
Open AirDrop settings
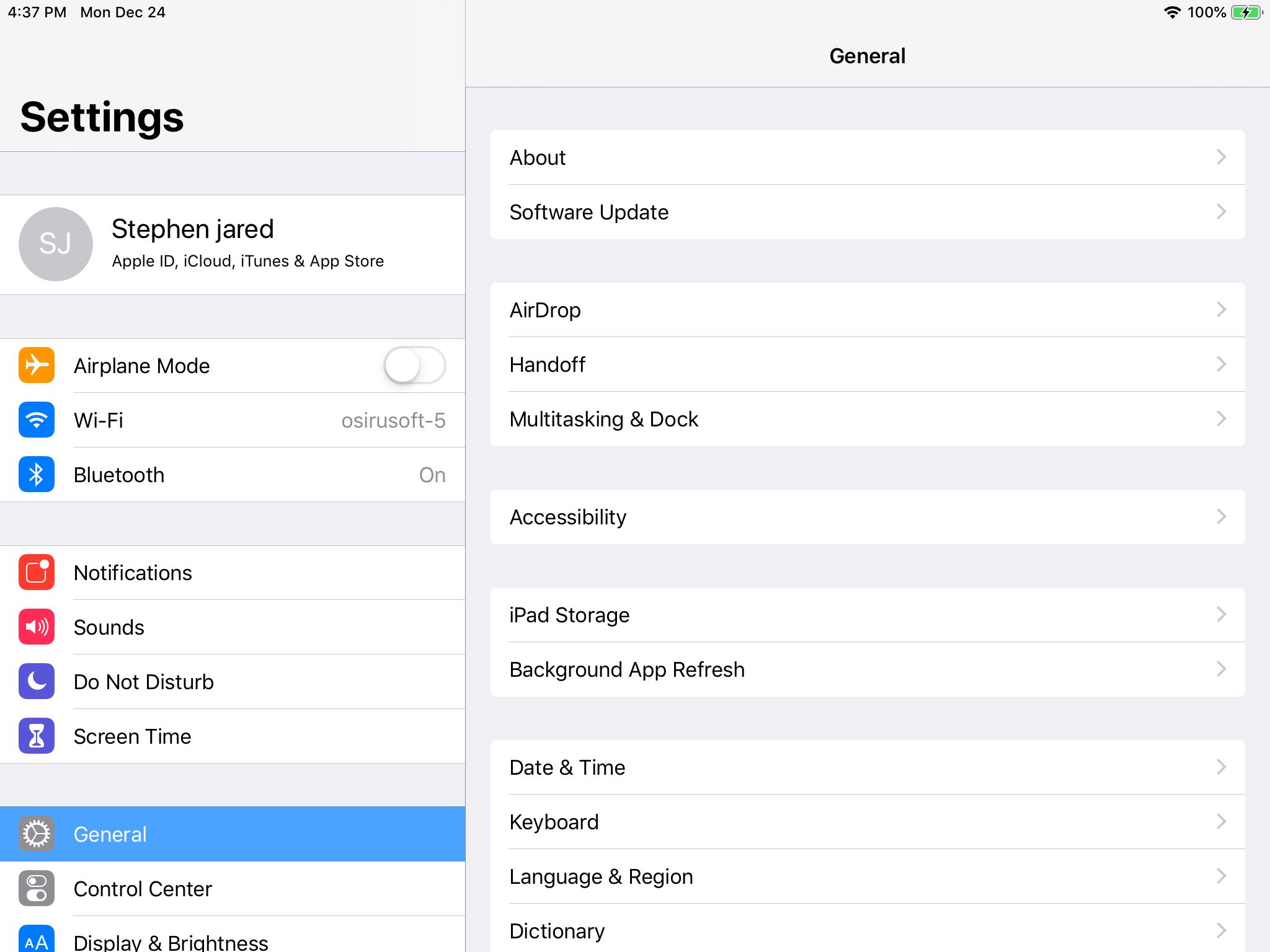[868, 309]
